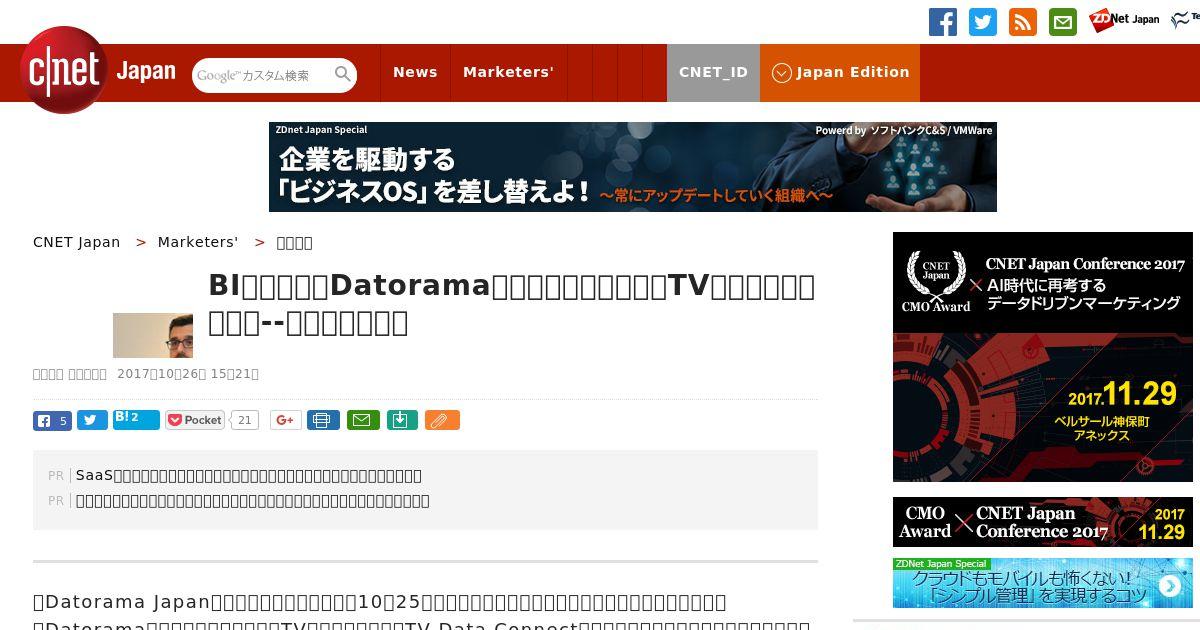Click the article headline containing Datorama
1200x630 pixels.
coord(512,304)
